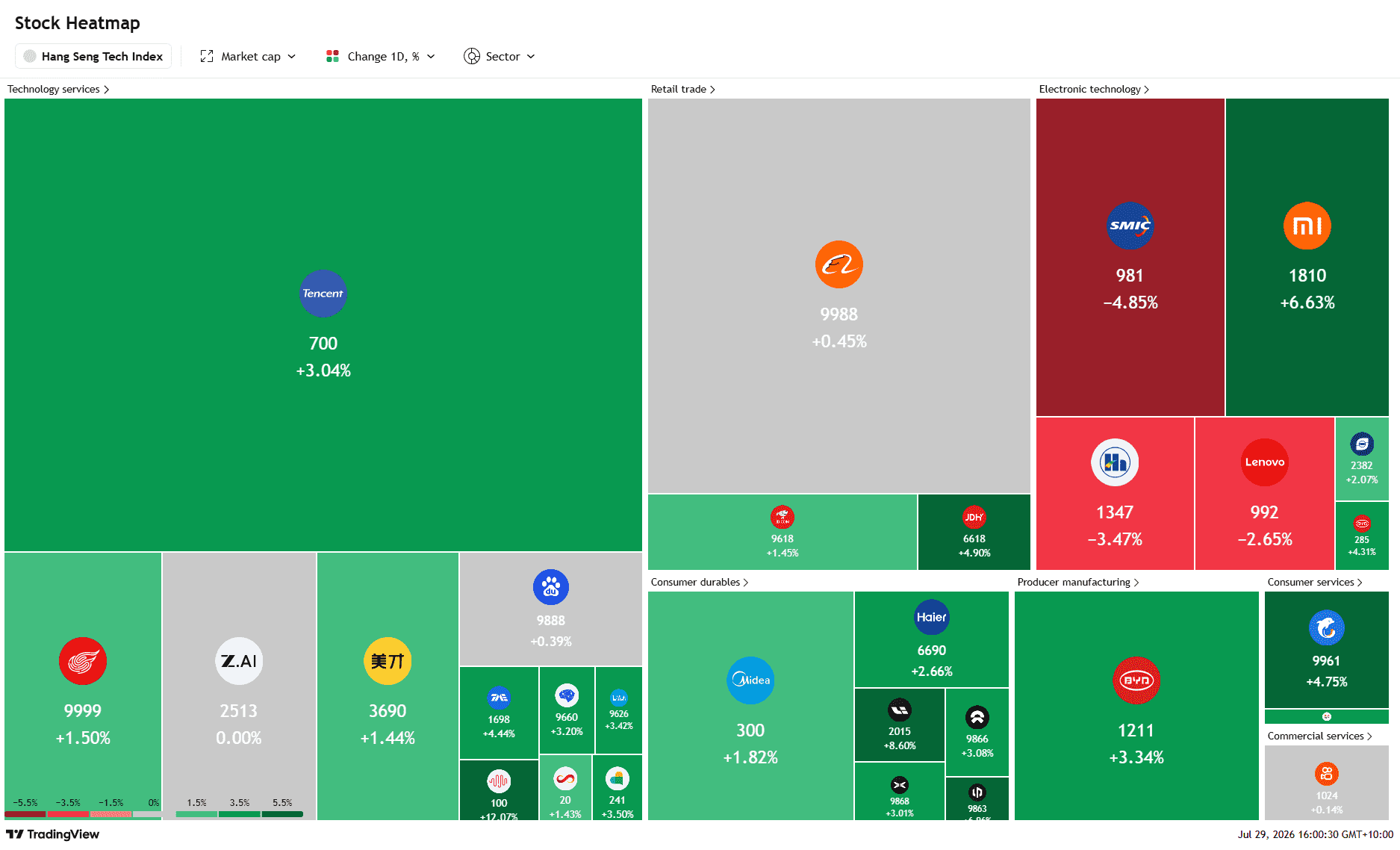Click the −3.47% change in the 1347 tile
Image resolution: width=1400 pixels, height=850 pixels.
pyautogui.click(x=1115, y=539)
